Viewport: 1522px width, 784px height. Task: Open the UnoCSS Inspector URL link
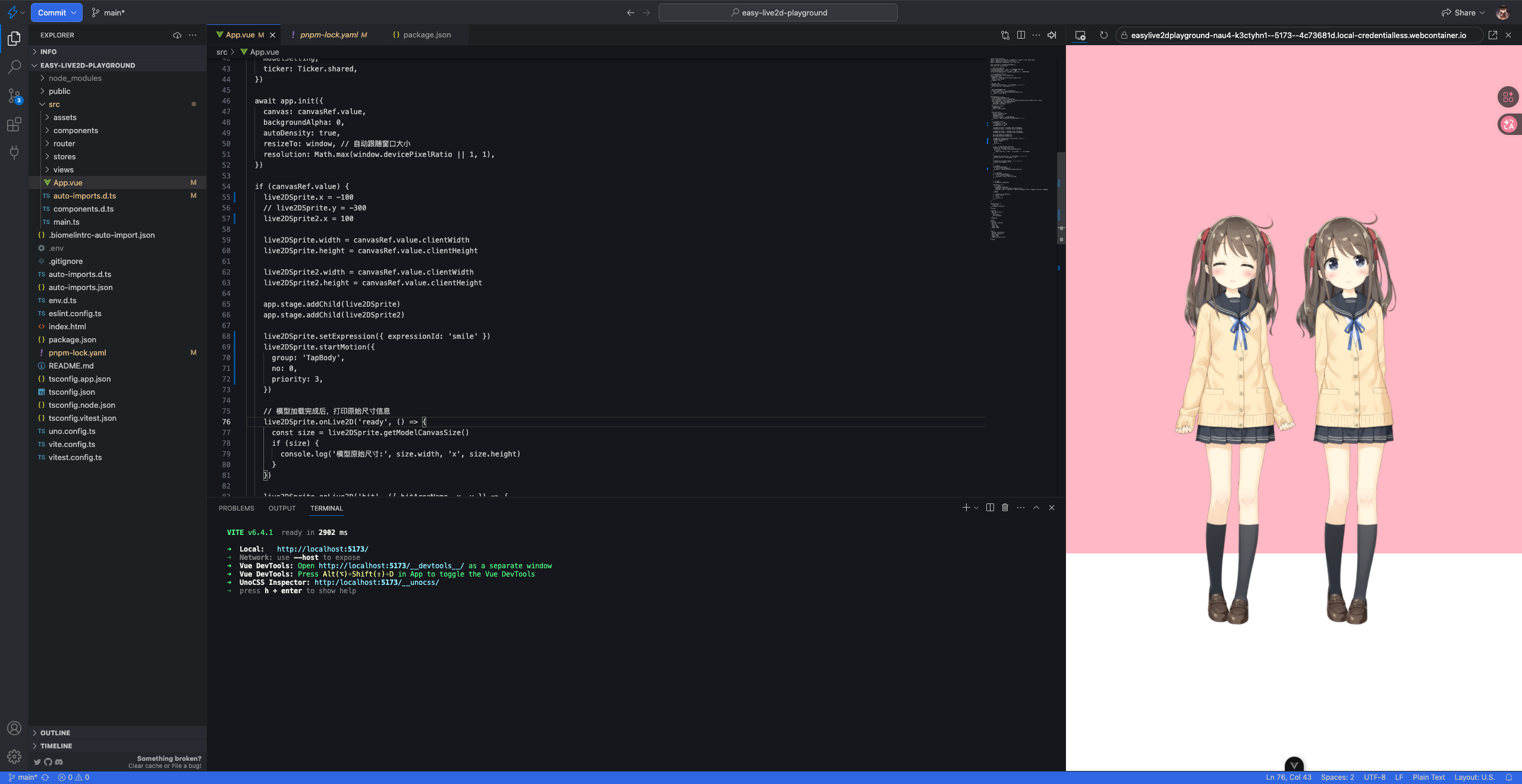coord(376,583)
